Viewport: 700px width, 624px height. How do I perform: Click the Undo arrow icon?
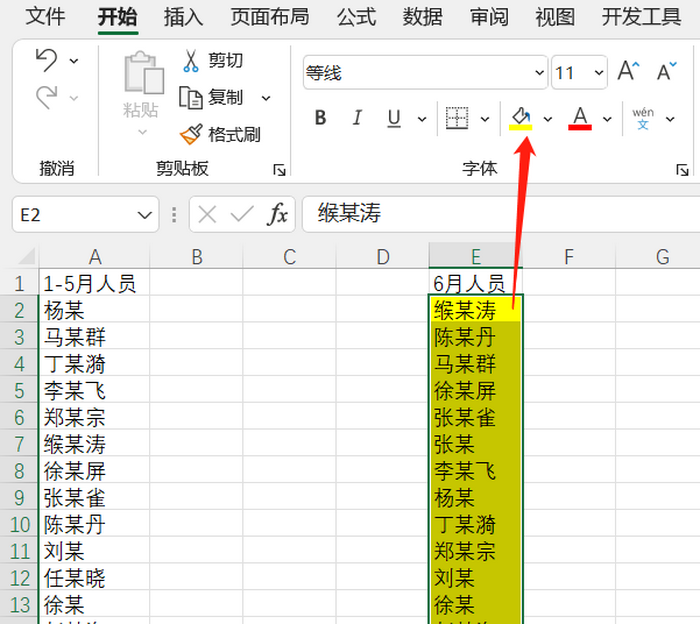(46, 61)
